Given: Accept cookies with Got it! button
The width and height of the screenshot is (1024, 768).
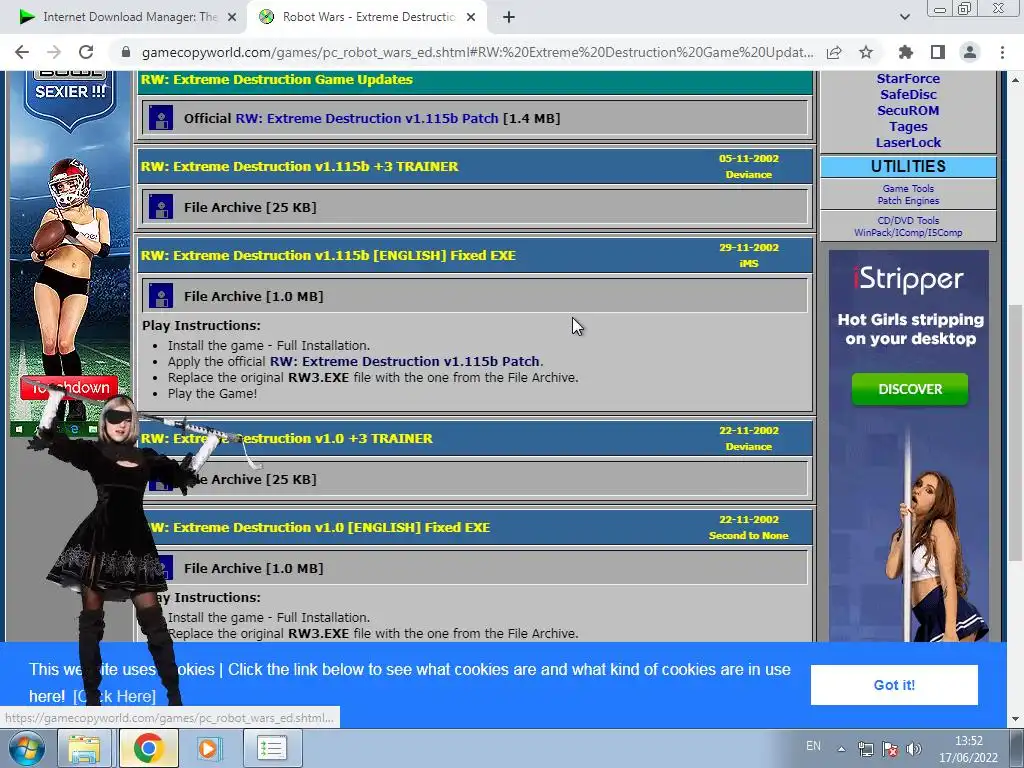Looking at the screenshot, I should 894,685.
